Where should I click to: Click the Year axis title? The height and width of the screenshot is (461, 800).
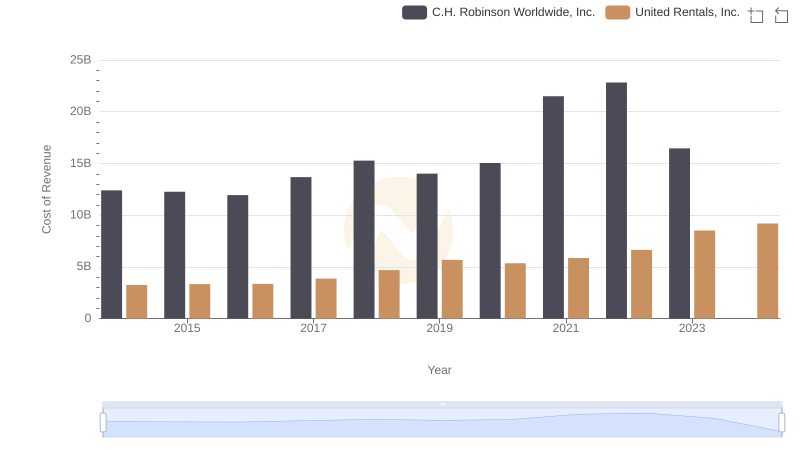point(439,370)
